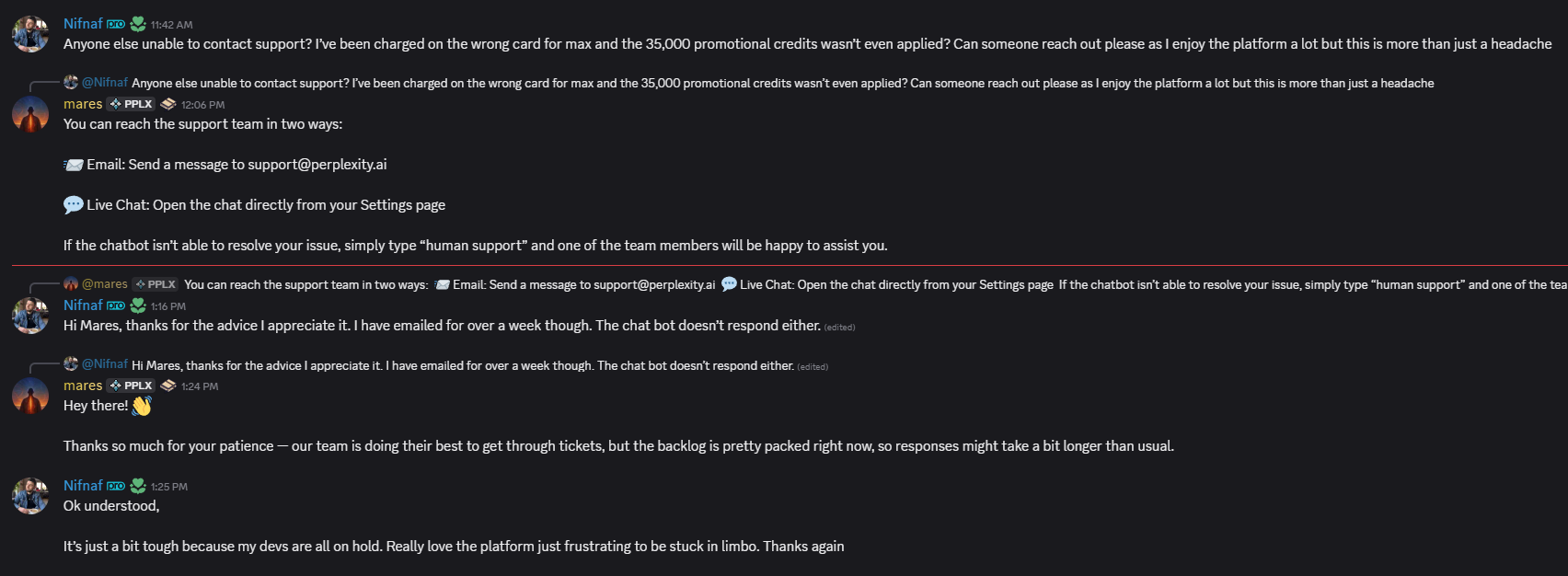Screen dimensions: 1568x576
Task: Open Nifnaf's avatar on the 11:42 AM message
Action: click(30, 34)
